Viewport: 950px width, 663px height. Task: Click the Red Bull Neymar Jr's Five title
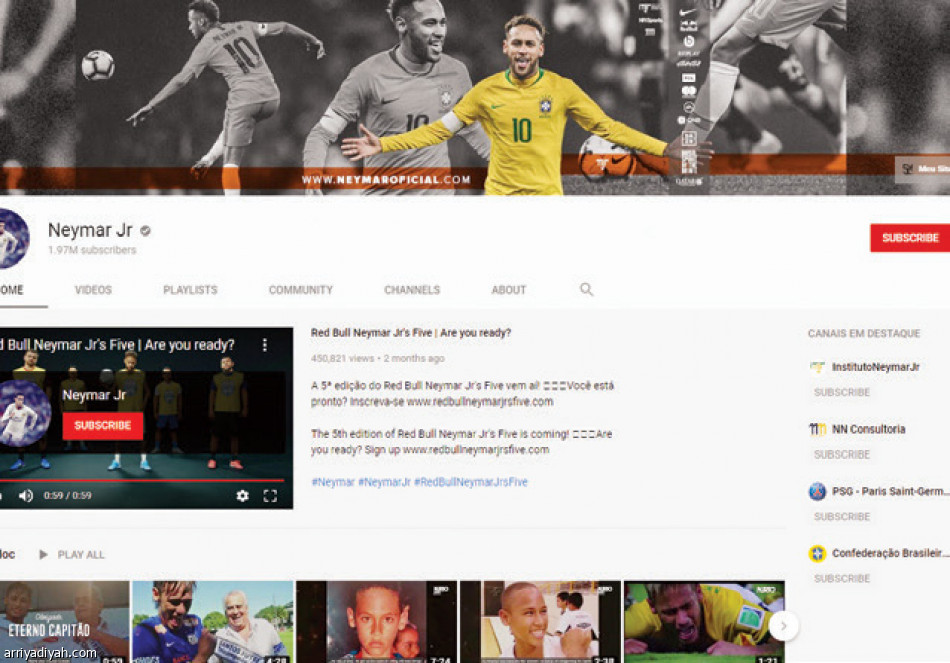point(411,333)
